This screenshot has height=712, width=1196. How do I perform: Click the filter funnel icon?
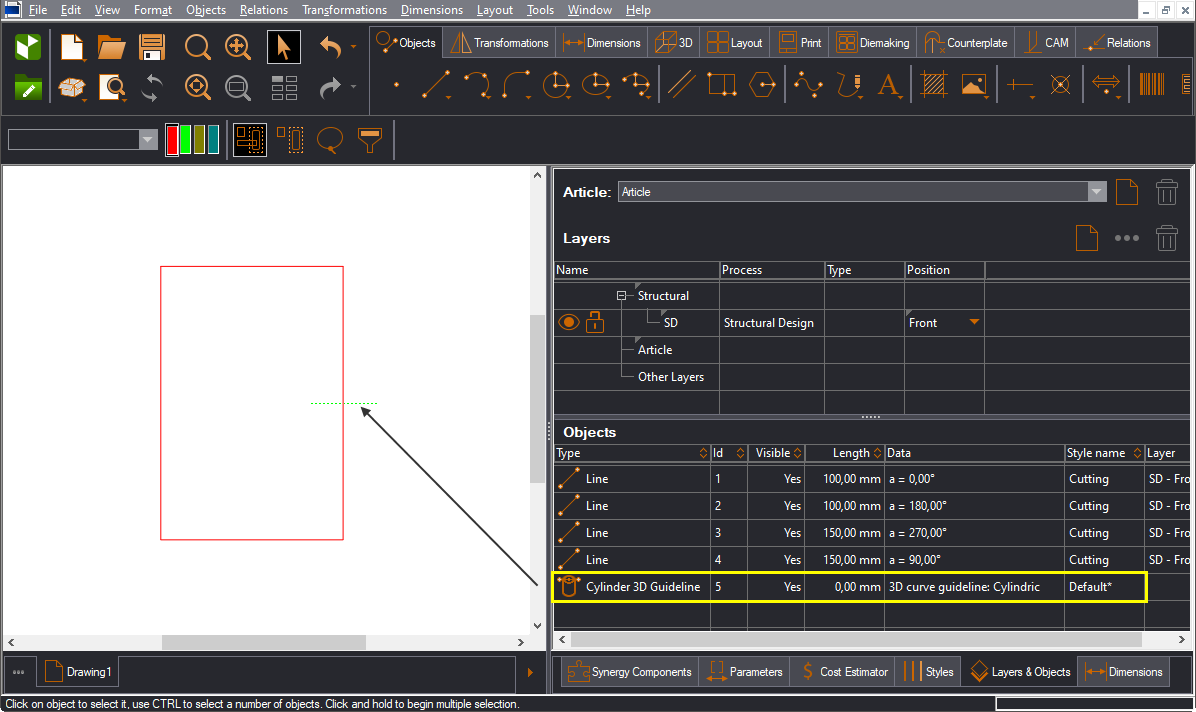(x=370, y=140)
